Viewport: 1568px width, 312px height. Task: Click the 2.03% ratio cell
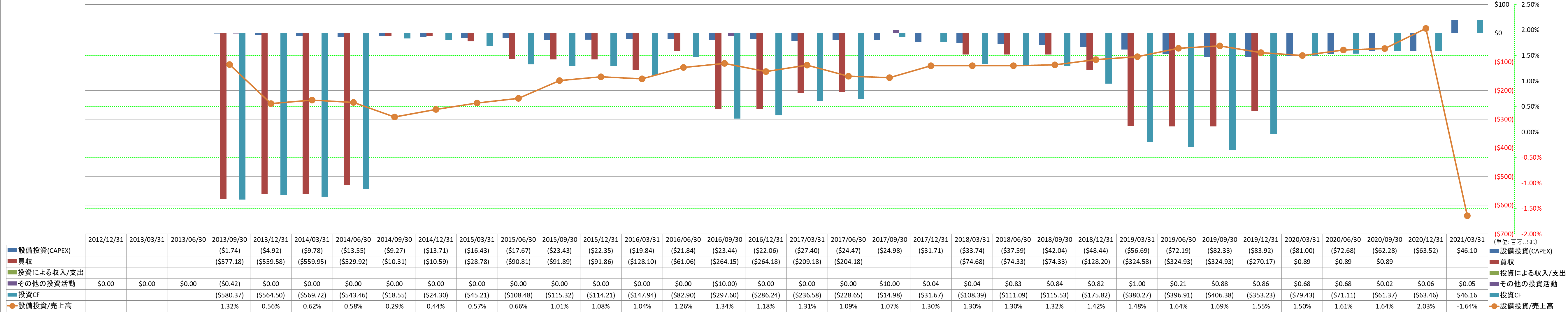1425,306
